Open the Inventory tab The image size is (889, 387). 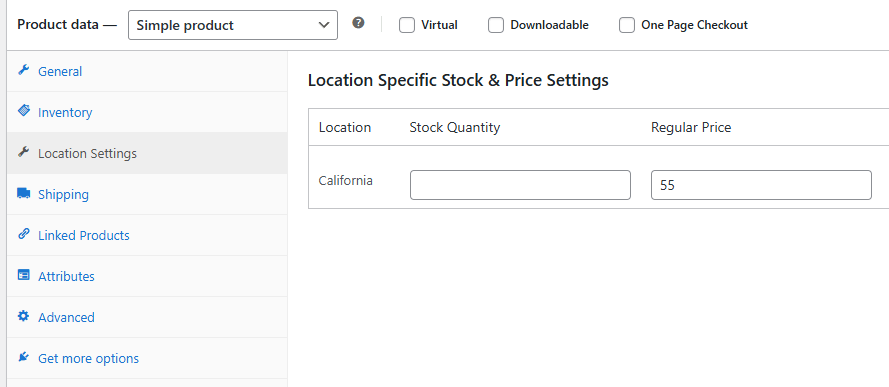pos(147,112)
